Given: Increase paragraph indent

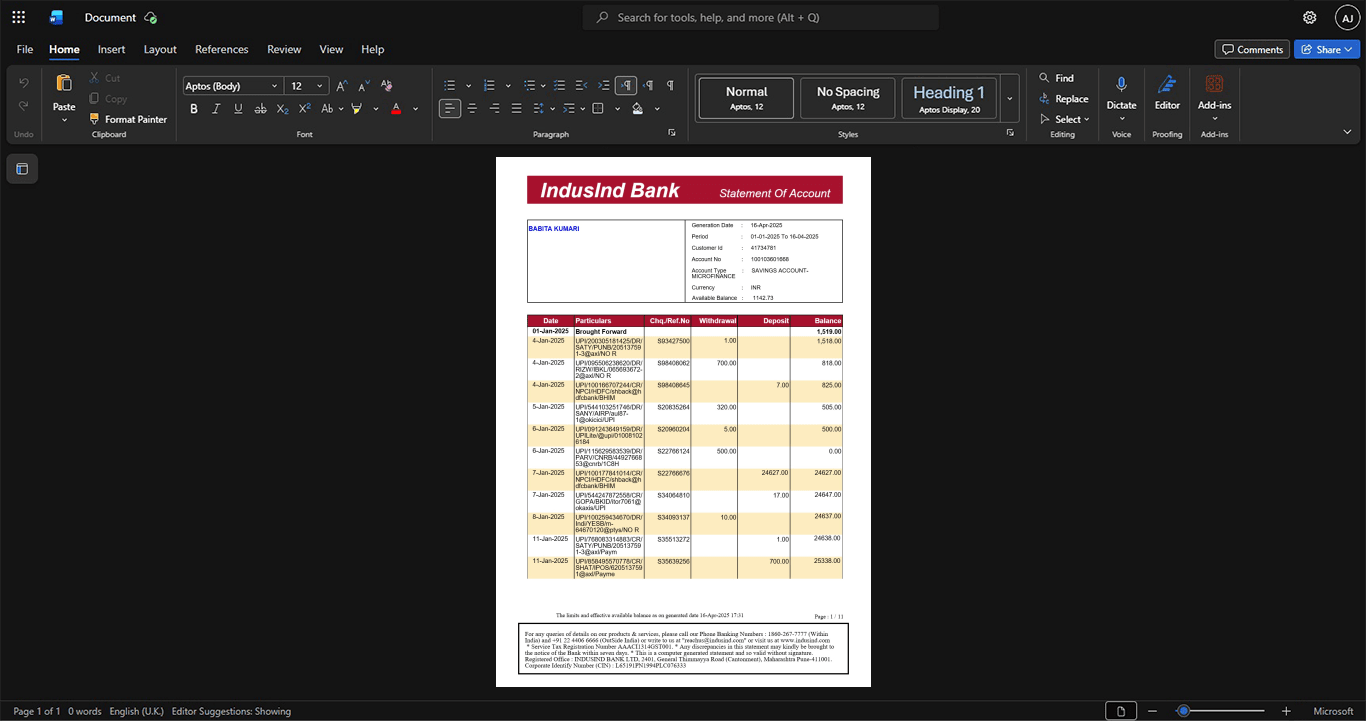Looking at the screenshot, I should tap(604, 86).
